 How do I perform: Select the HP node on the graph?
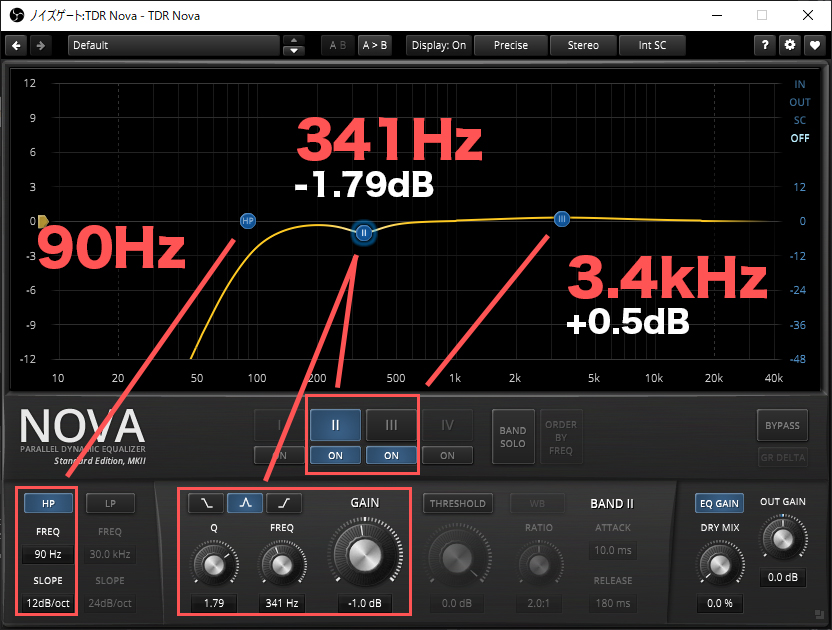(x=248, y=221)
